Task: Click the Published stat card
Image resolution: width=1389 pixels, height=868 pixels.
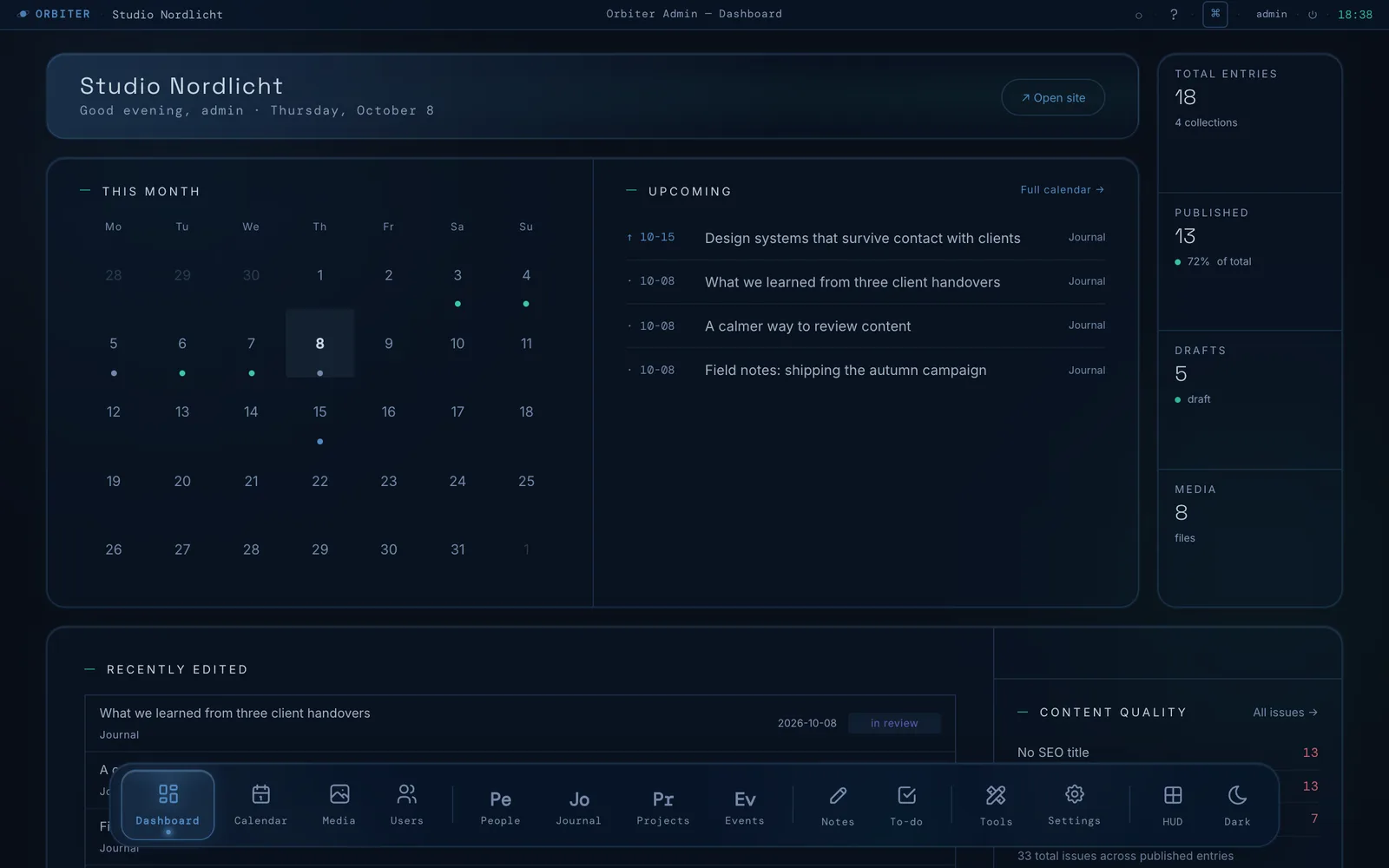Action: [x=1250, y=261]
